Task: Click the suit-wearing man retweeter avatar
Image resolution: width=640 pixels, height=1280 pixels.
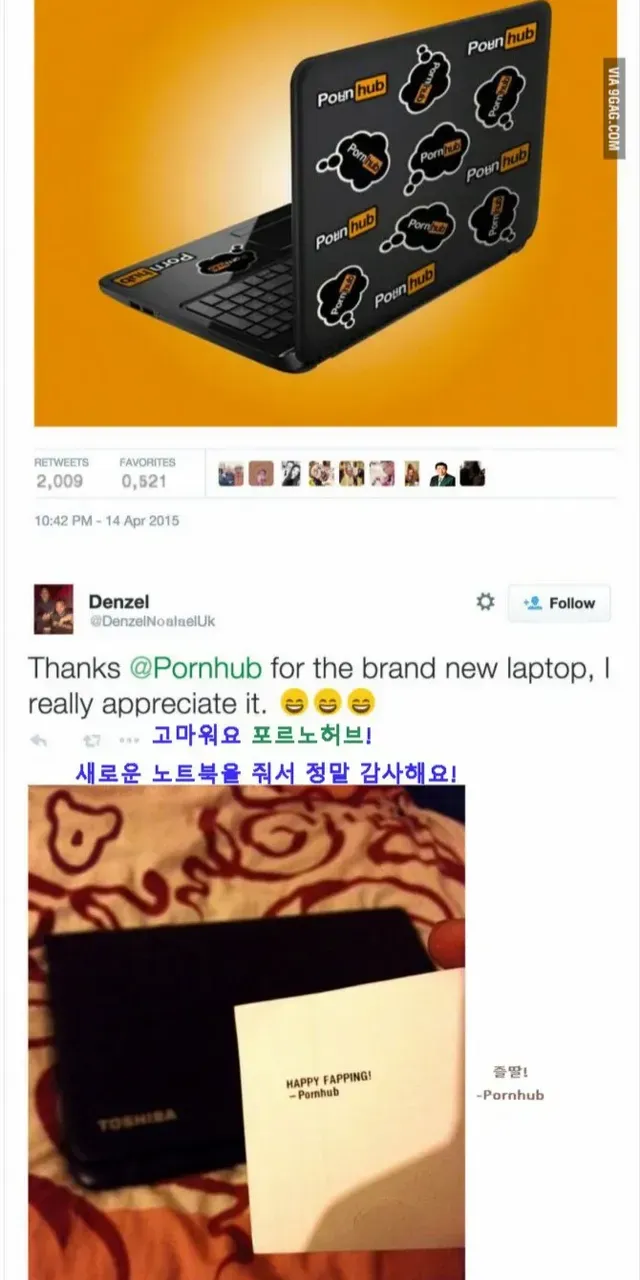Action: (x=443, y=474)
